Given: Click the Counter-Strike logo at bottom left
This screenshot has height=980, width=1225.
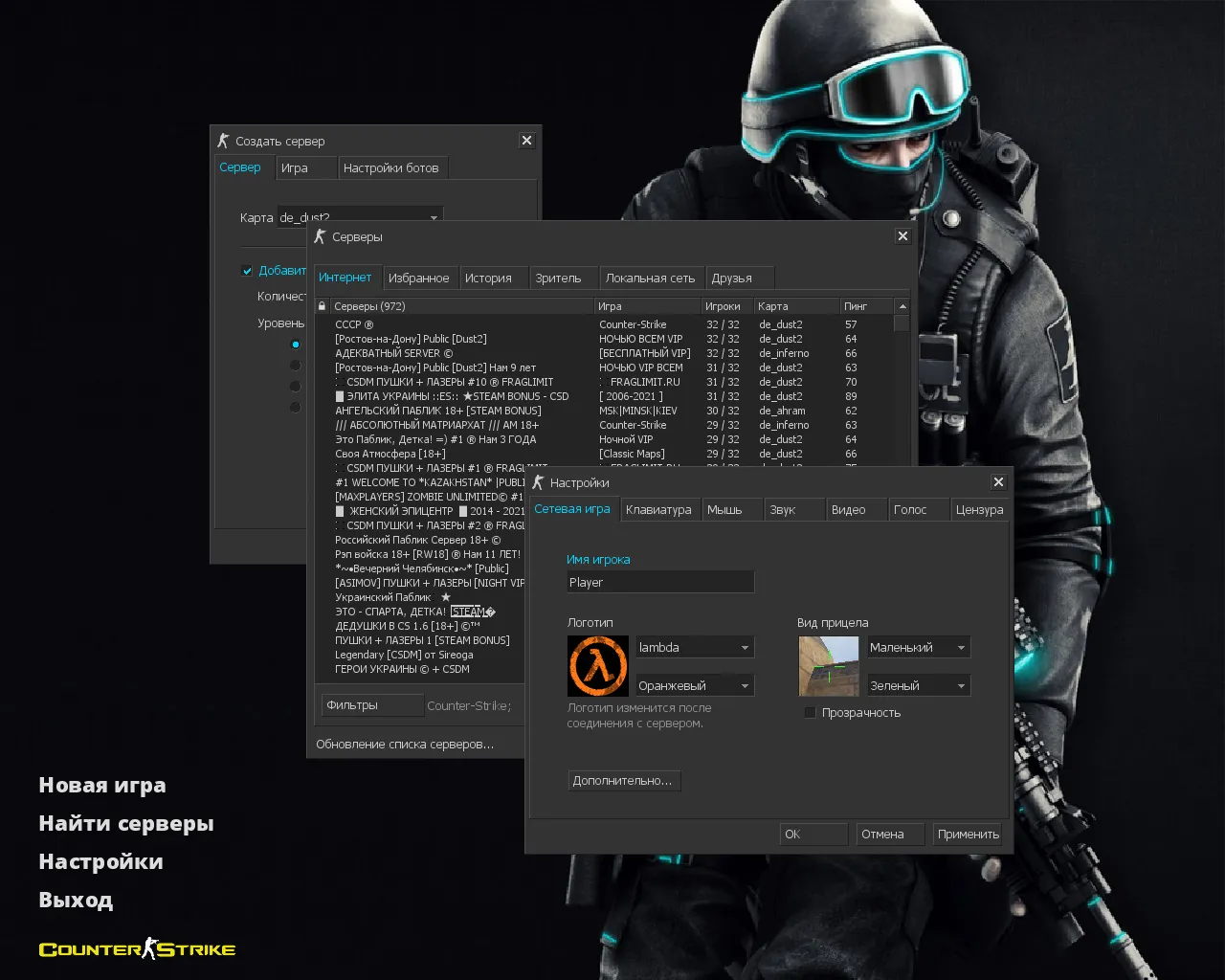Looking at the screenshot, I should point(136,949).
